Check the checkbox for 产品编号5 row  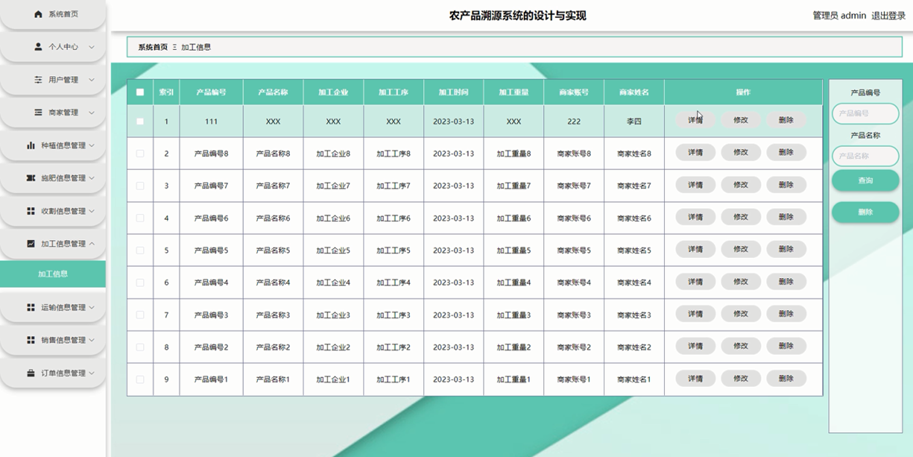coord(140,250)
